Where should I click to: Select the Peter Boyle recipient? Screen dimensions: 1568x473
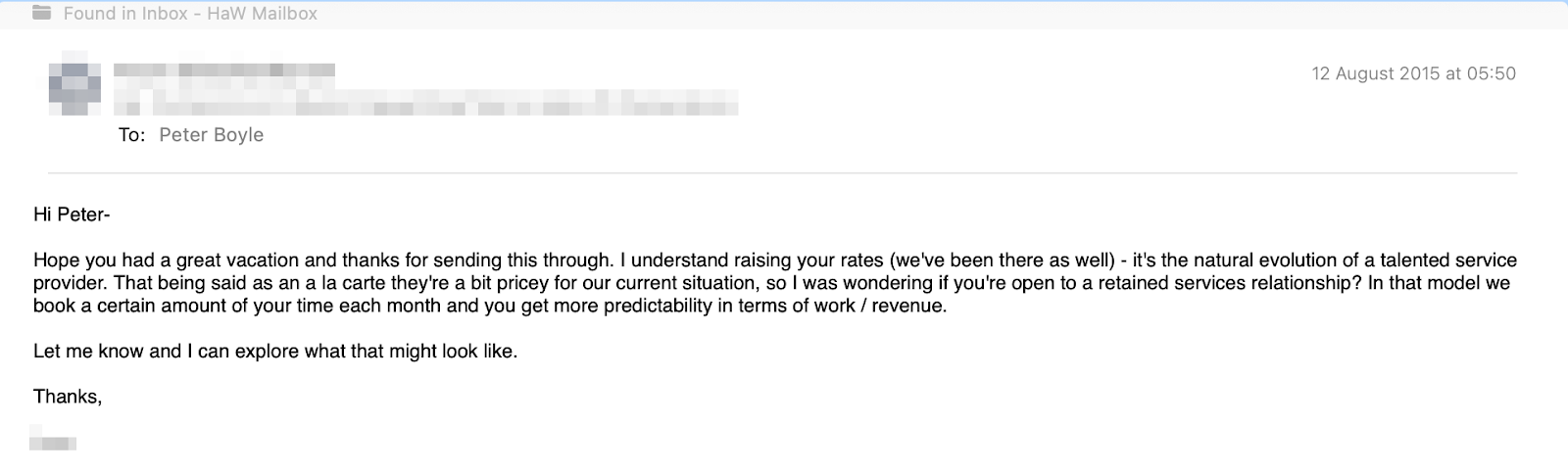[212, 135]
